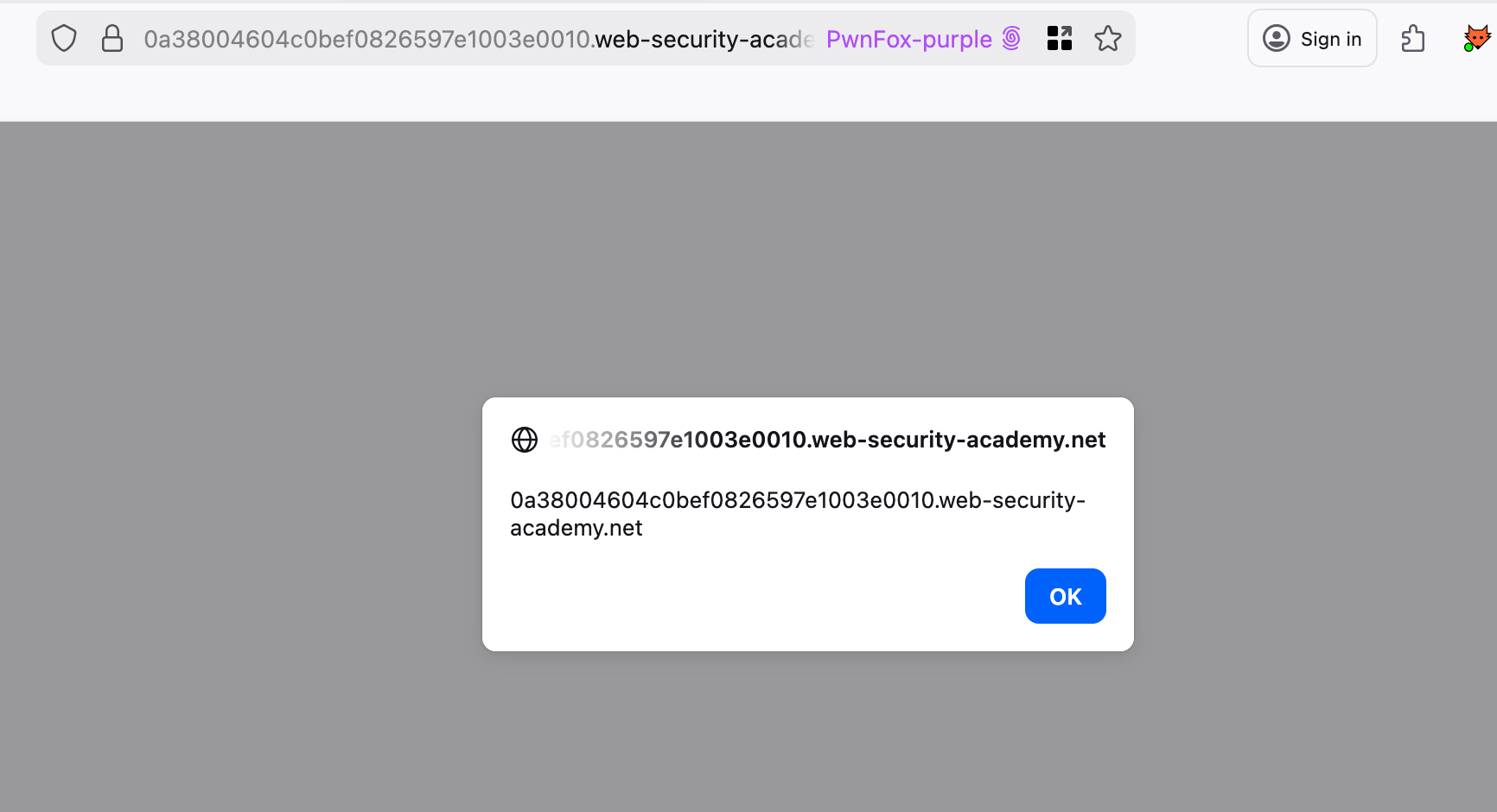This screenshot has width=1497, height=812.
Task: Click the tracking protection shield icon
Action: pos(64,39)
